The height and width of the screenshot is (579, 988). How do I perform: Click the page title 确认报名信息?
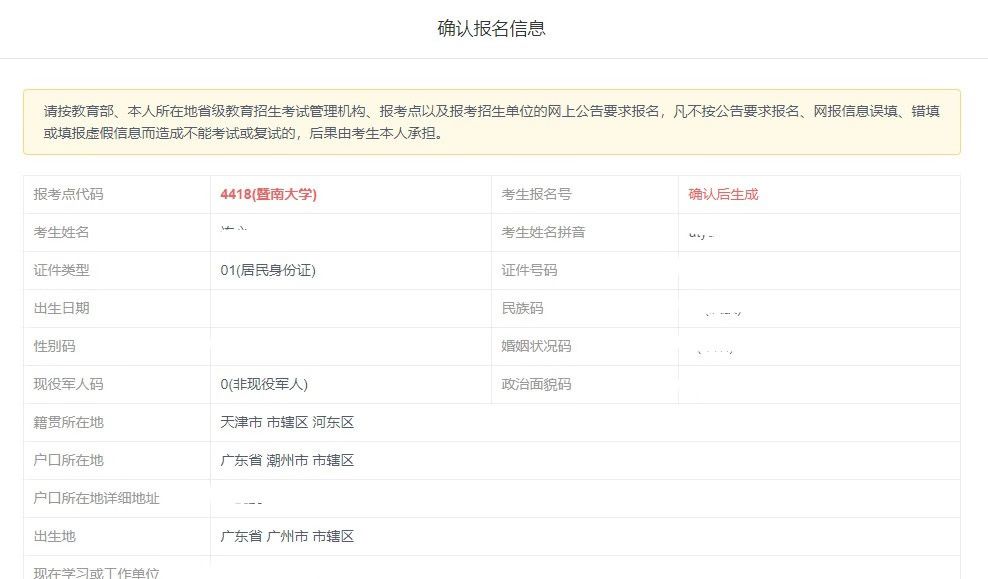tap(491, 28)
